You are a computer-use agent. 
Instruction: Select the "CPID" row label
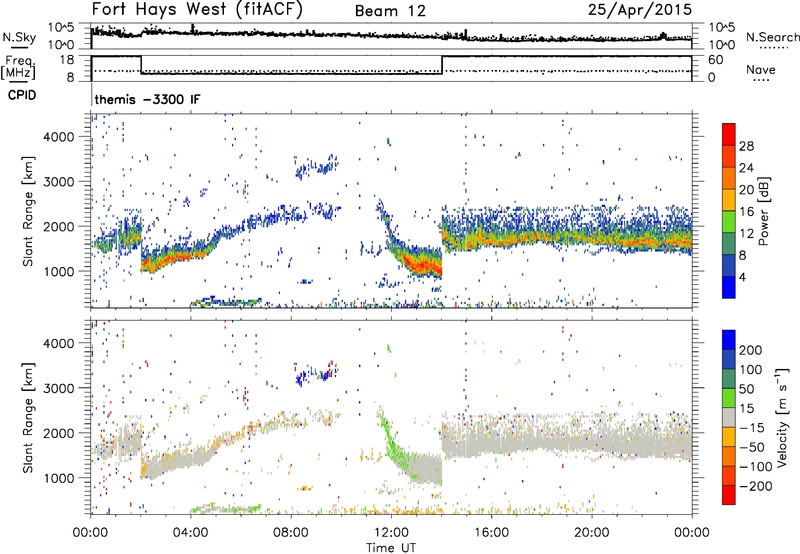click(x=22, y=95)
